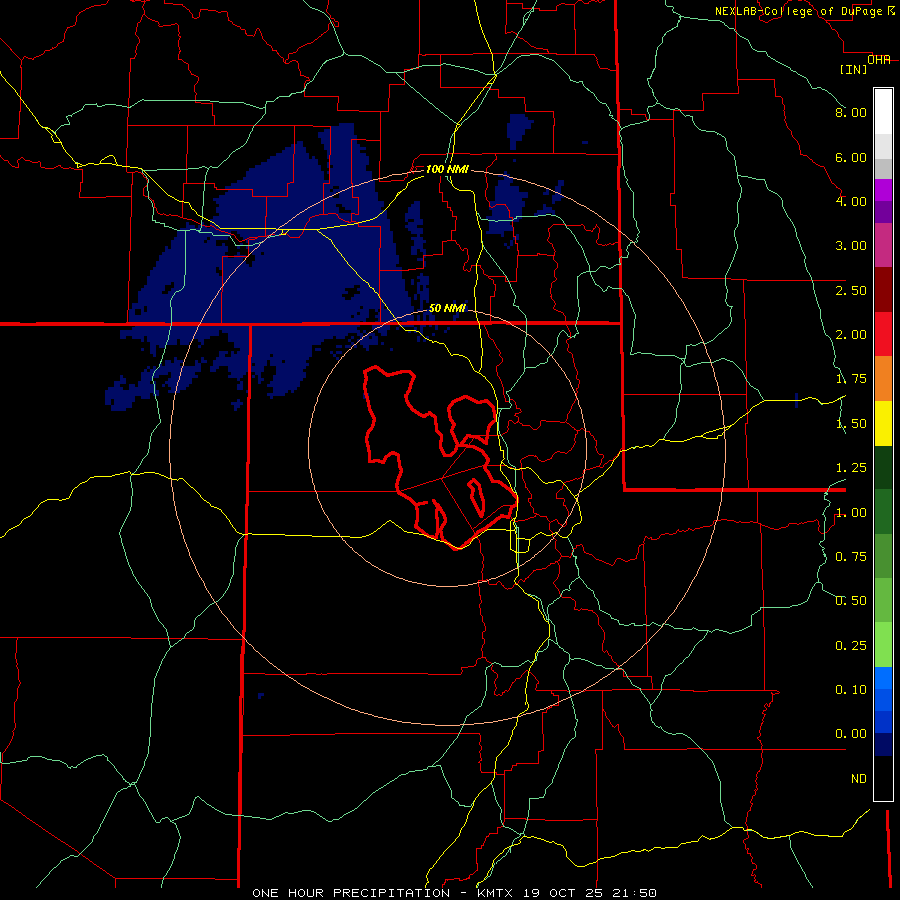
Task: Pick the orange legend swatch
Action: coord(883,378)
